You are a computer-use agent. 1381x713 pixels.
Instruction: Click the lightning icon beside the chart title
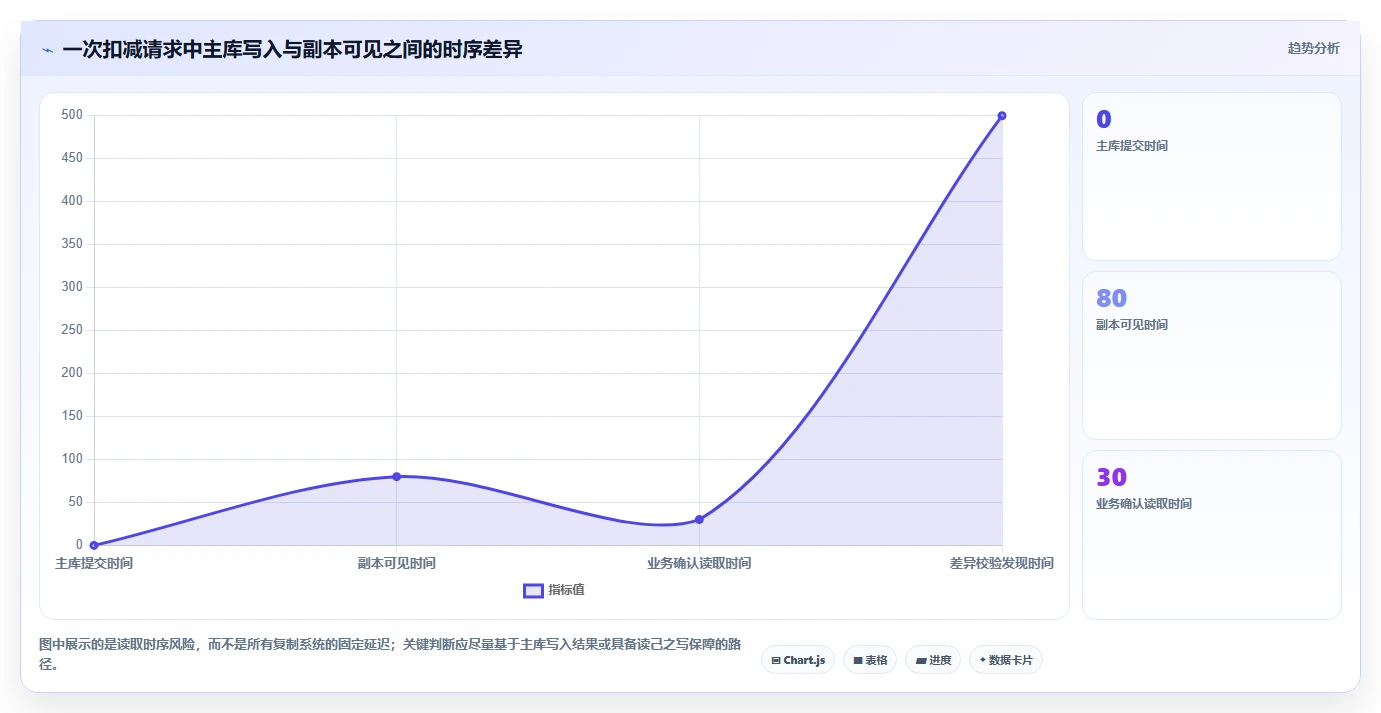point(47,49)
